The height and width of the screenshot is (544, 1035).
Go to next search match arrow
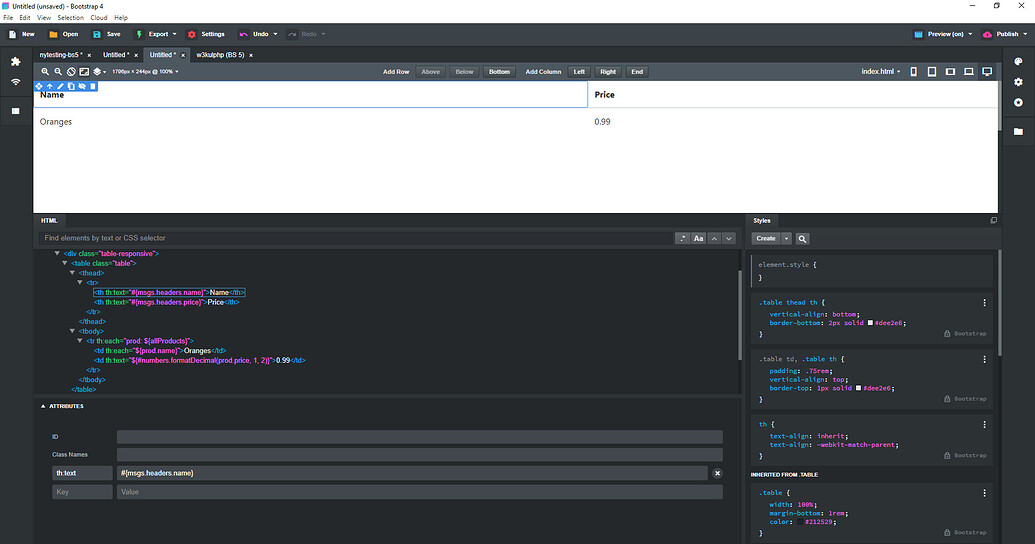click(x=729, y=238)
